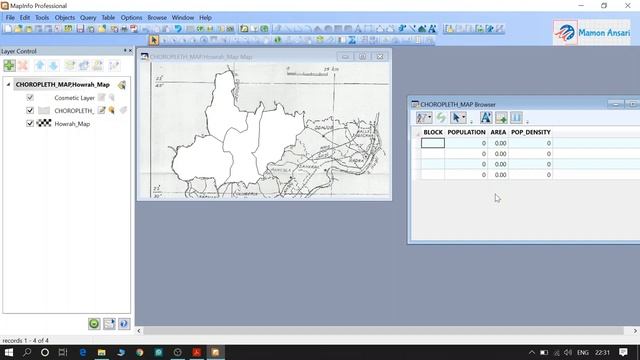This screenshot has width=640, height=360.
Task: Select the Howrah_Map layer name
Action: coord(72,124)
